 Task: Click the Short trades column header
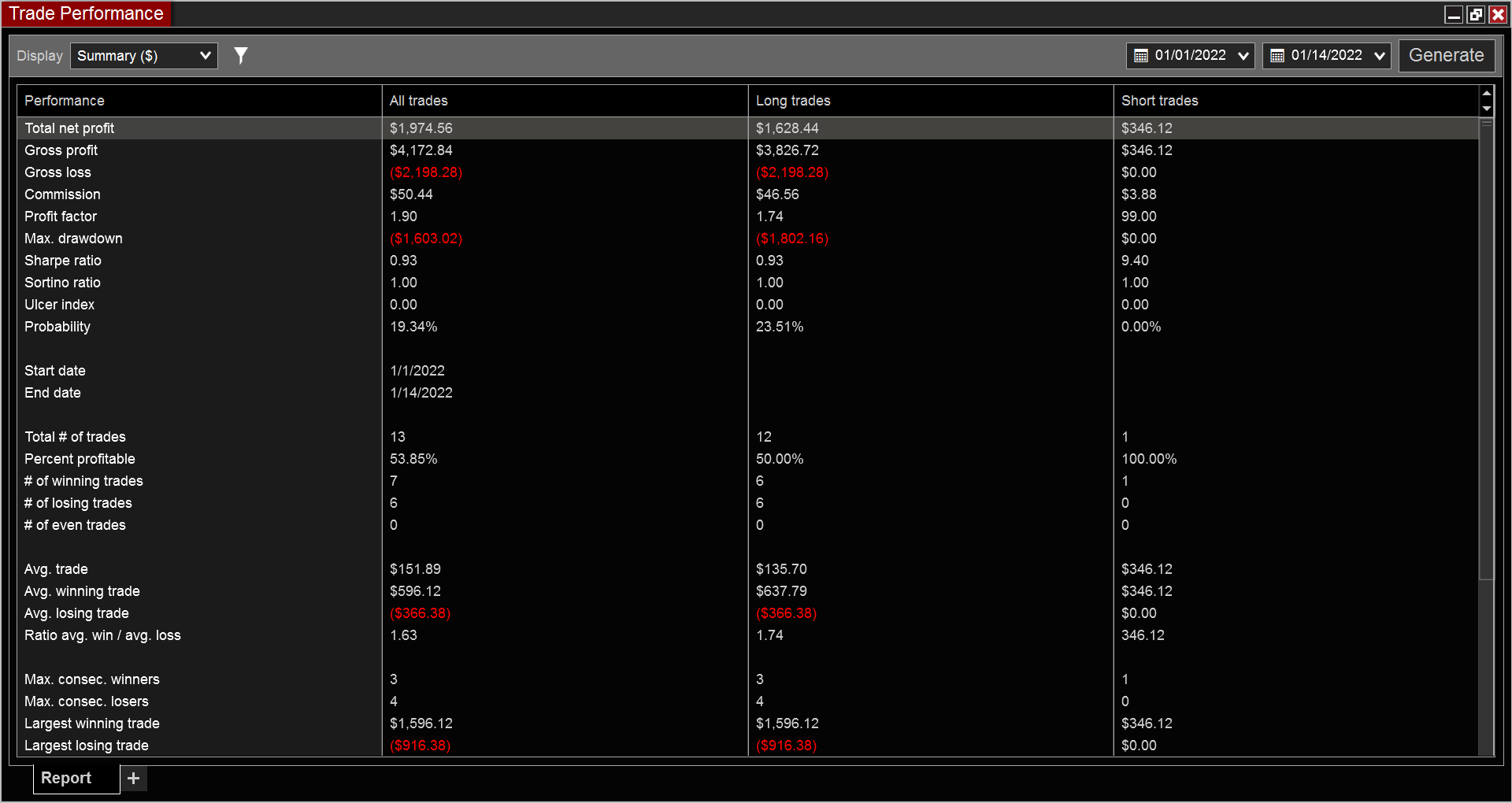coord(1296,101)
